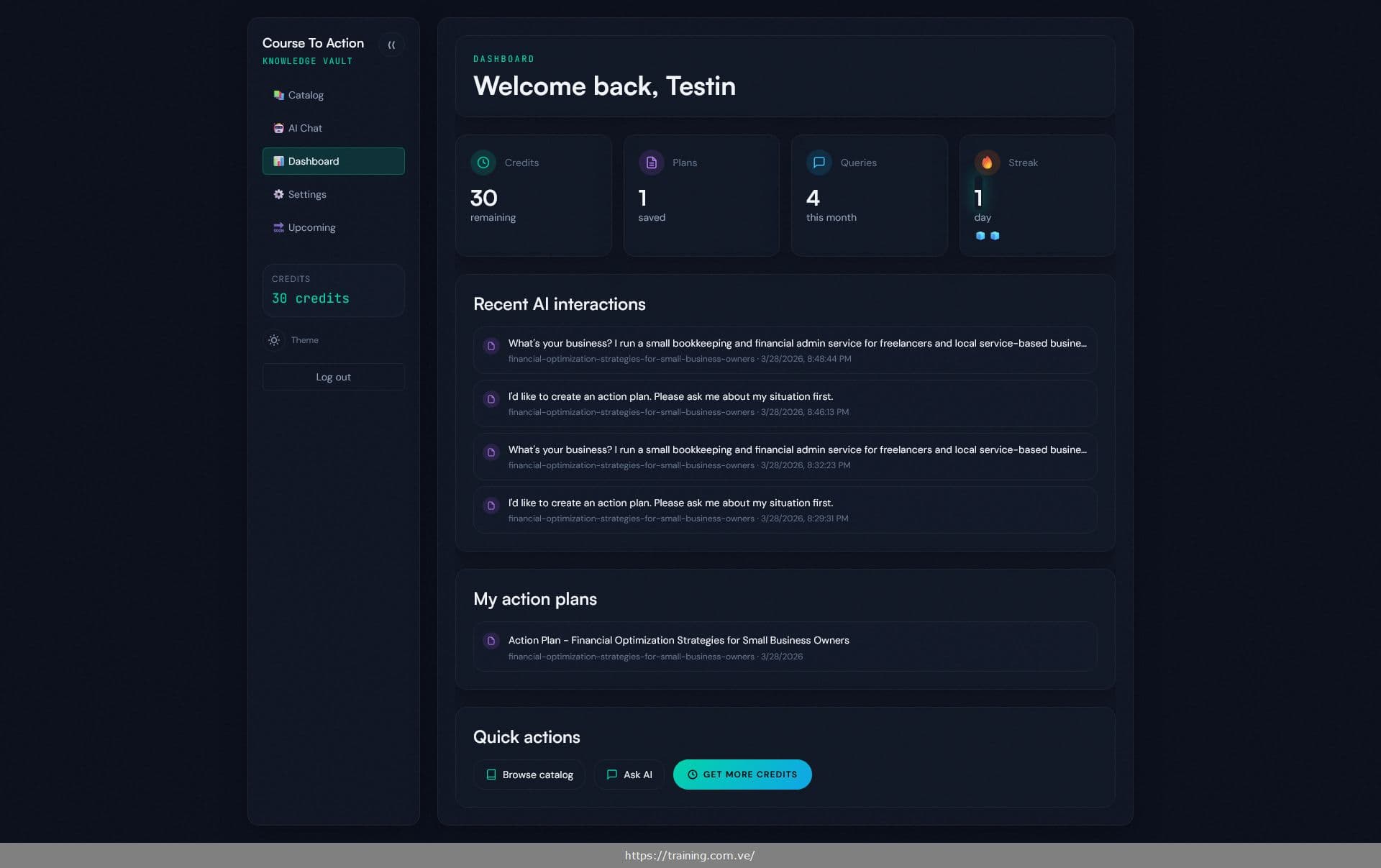Click the Streak flame icon

point(987,162)
